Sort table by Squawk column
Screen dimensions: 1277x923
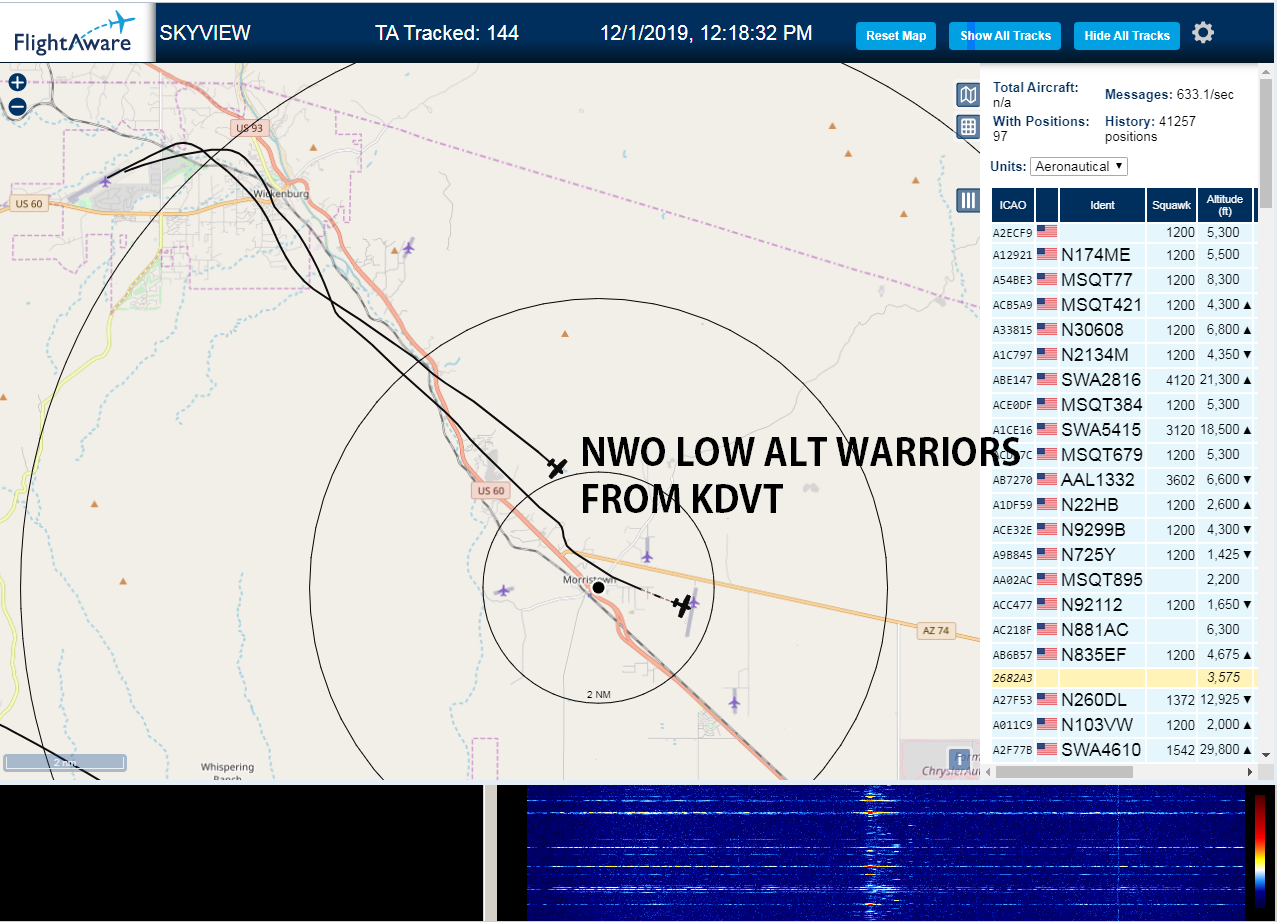tap(1171, 205)
